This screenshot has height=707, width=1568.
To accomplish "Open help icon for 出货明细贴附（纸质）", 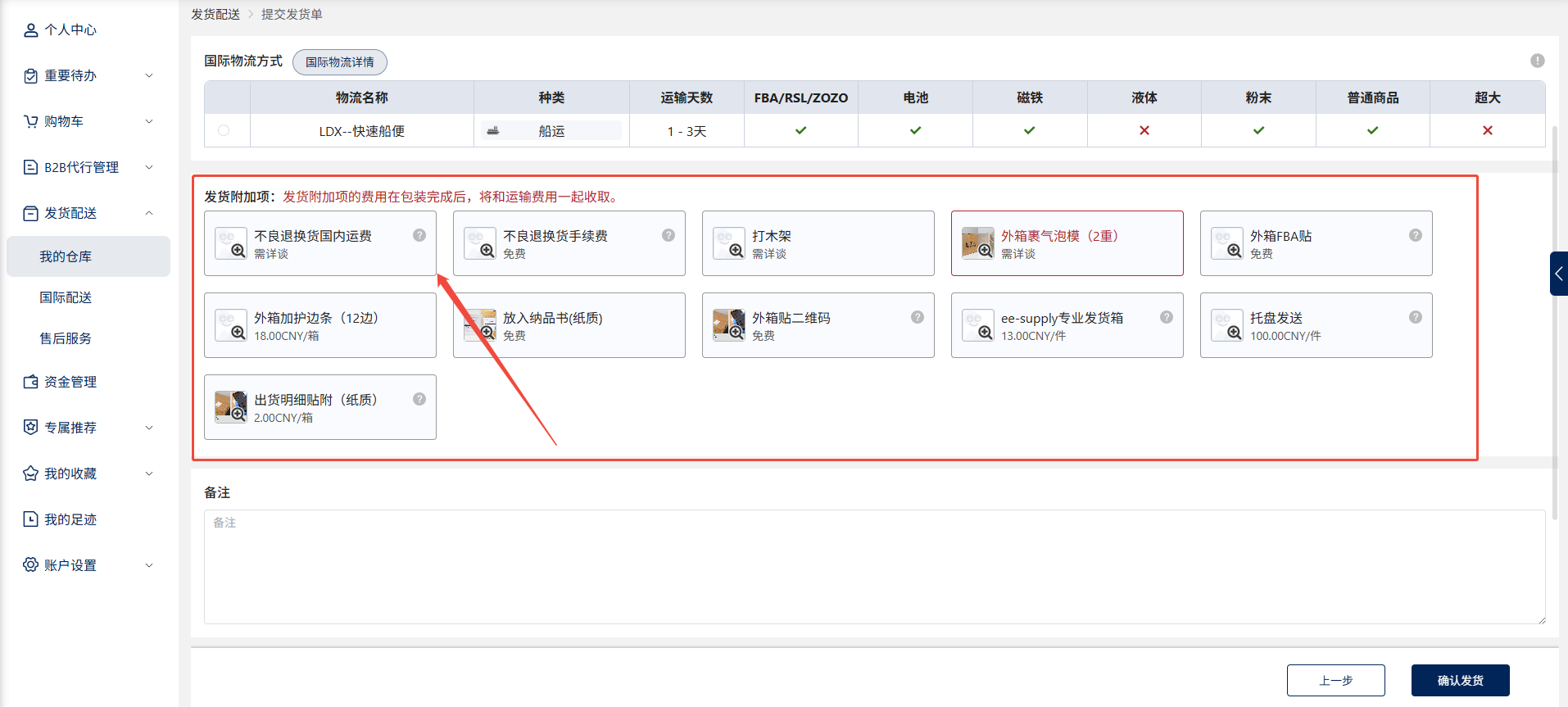I will click(x=419, y=399).
